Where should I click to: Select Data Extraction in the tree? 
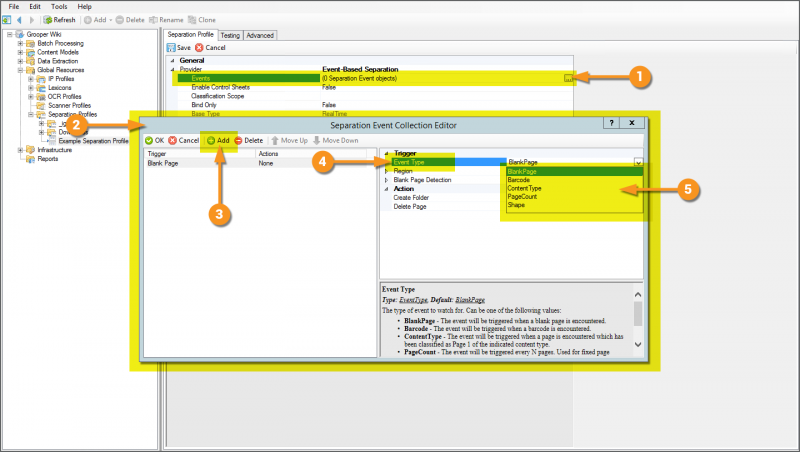pos(58,61)
